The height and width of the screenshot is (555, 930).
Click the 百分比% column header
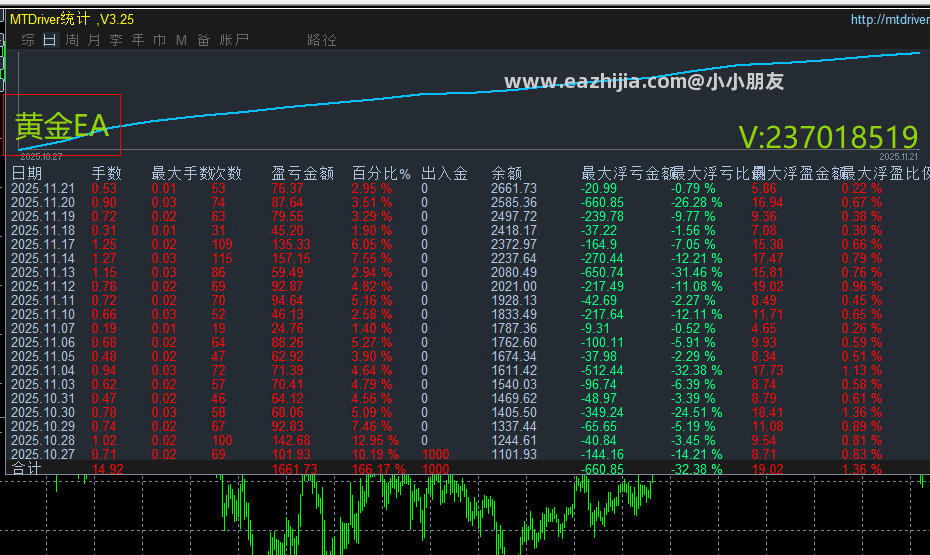coord(381,173)
